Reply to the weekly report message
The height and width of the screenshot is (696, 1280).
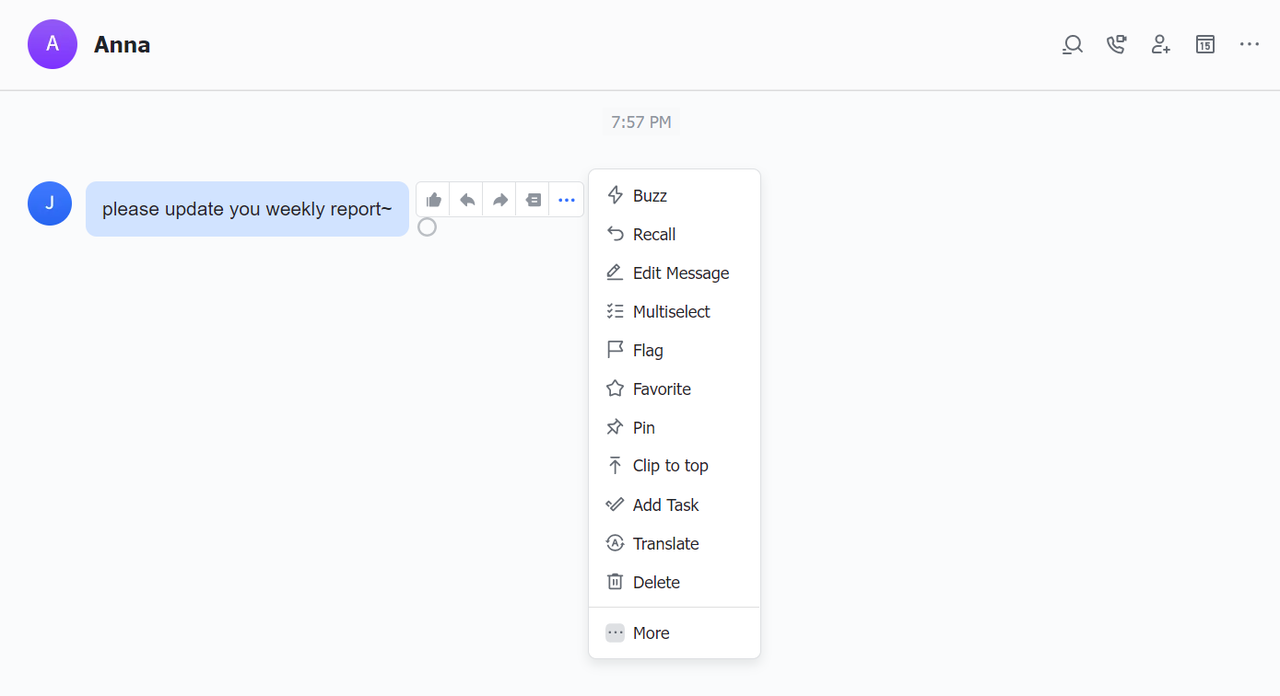point(466,200)
